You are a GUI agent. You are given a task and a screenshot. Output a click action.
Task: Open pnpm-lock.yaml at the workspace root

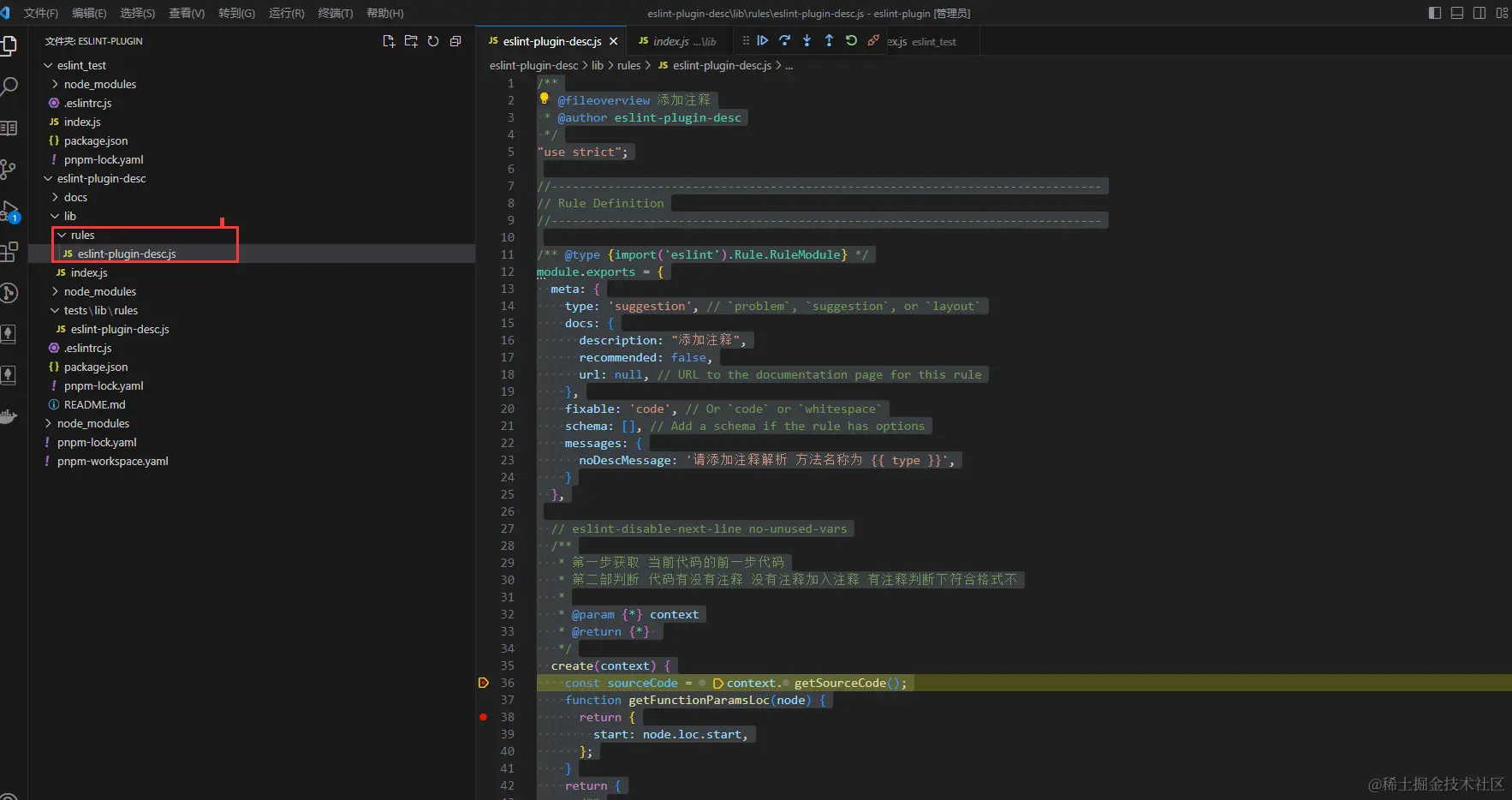click(97, 442)
